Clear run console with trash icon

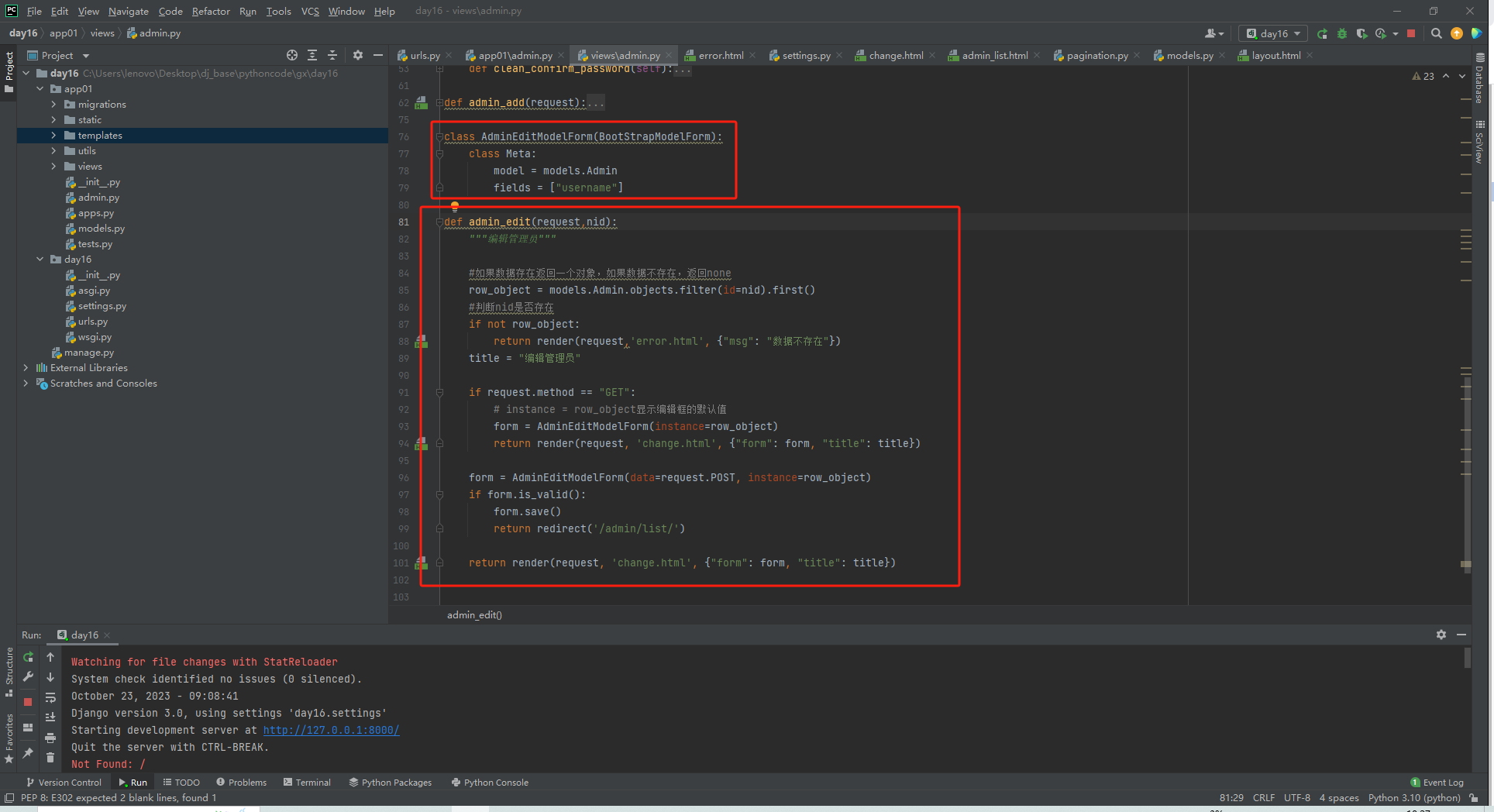(50, 757)
